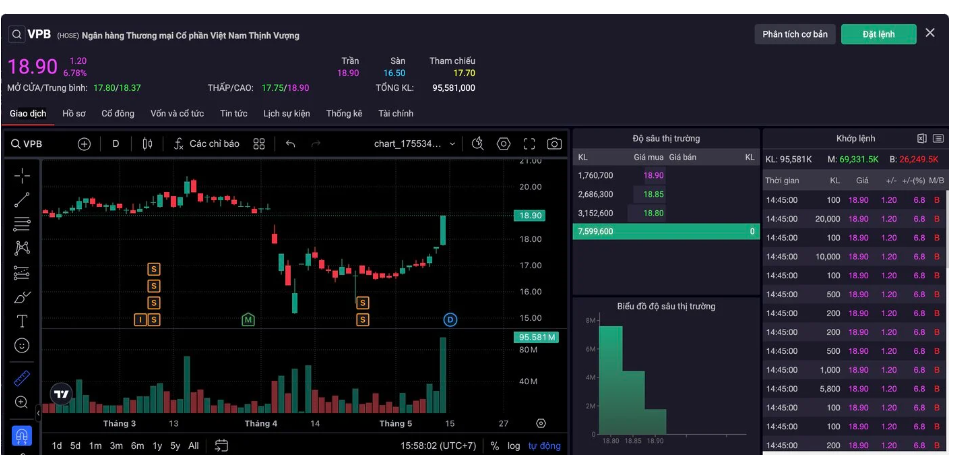Switch to the Lịch sự kiện tab
Image resolution: width=956 pixels, height=455 pixels.
tap(287, 113)
